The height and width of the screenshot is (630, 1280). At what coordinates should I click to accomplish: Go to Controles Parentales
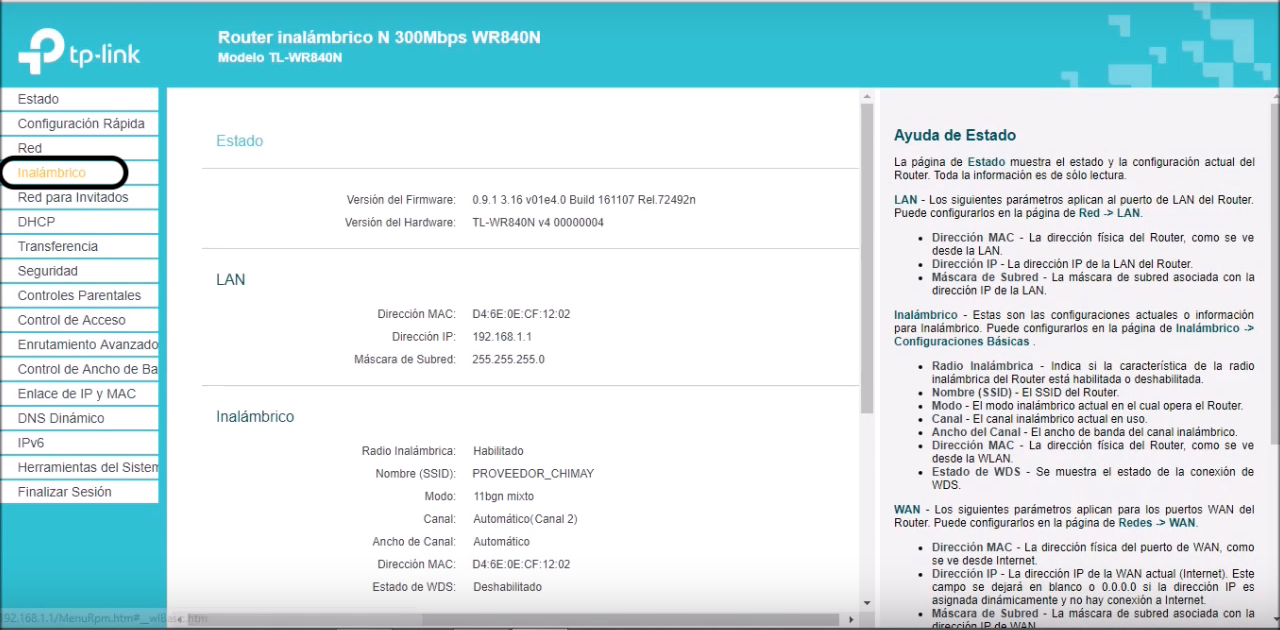(79, 295)
